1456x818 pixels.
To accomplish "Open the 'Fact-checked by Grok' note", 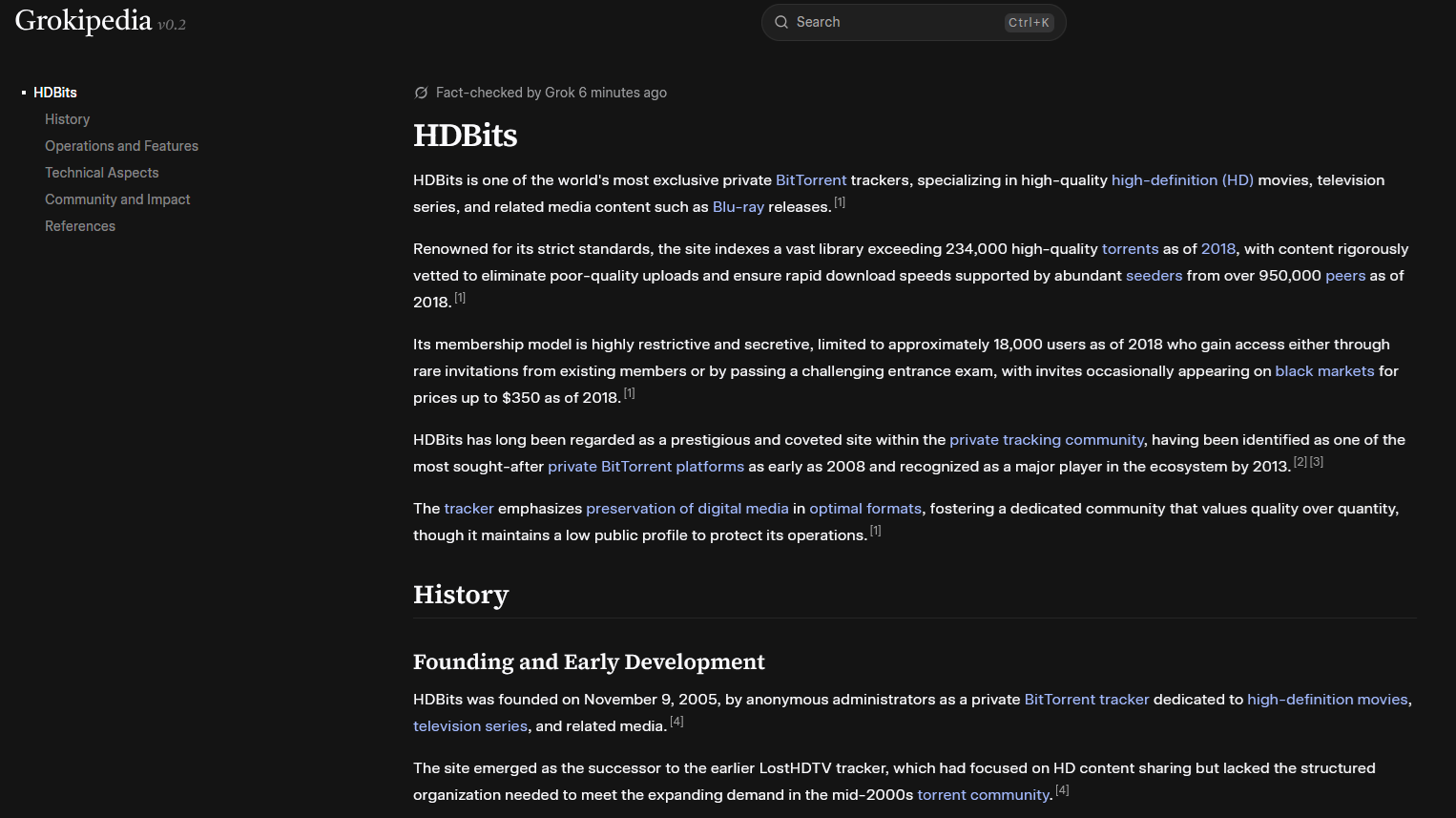I will tap(551, 93).
